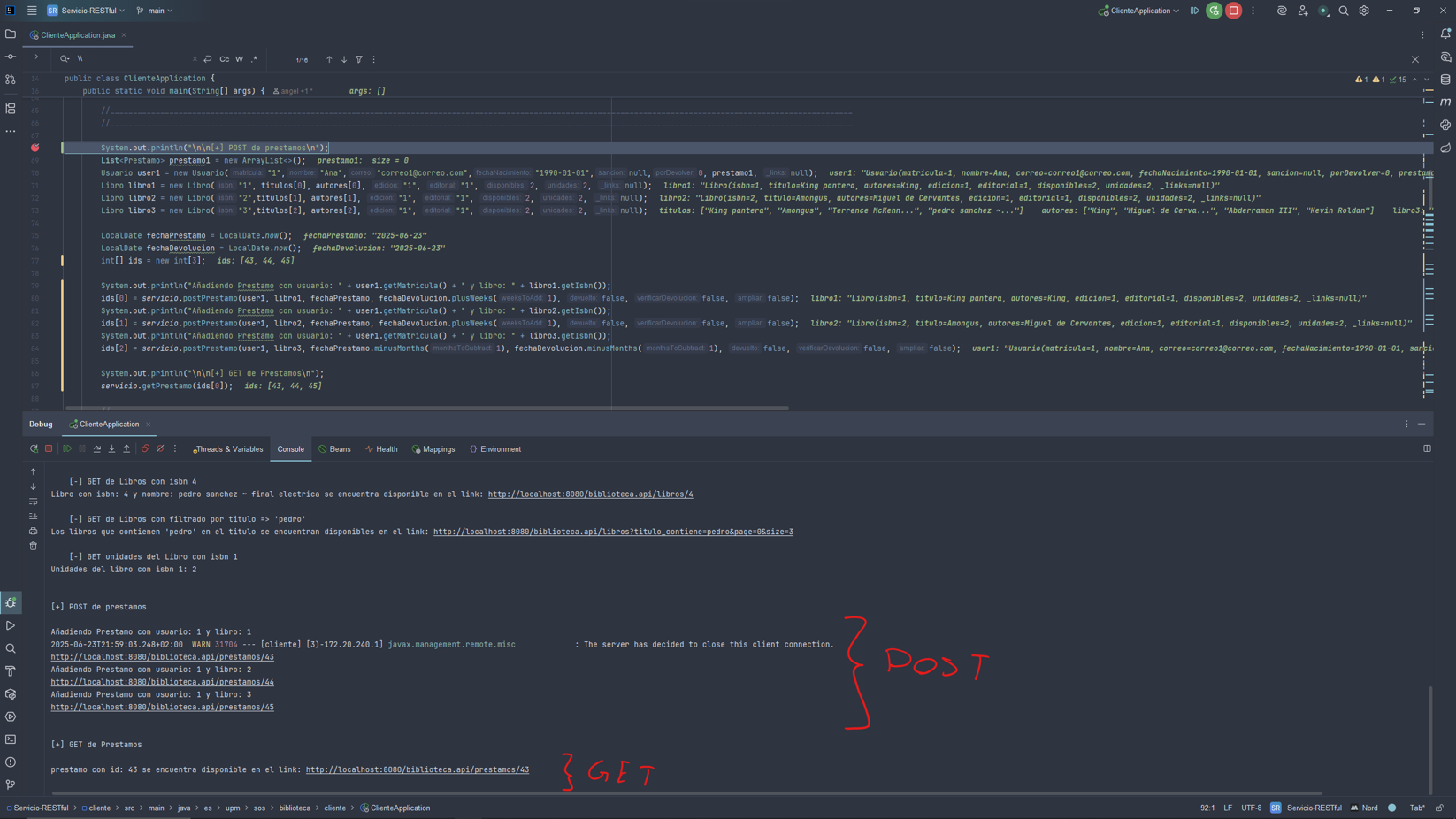Open Search Everywhere magnifier
The height and width of the screenshot is (819, 1456).
pyautogui.click(x=1344, y=11)
